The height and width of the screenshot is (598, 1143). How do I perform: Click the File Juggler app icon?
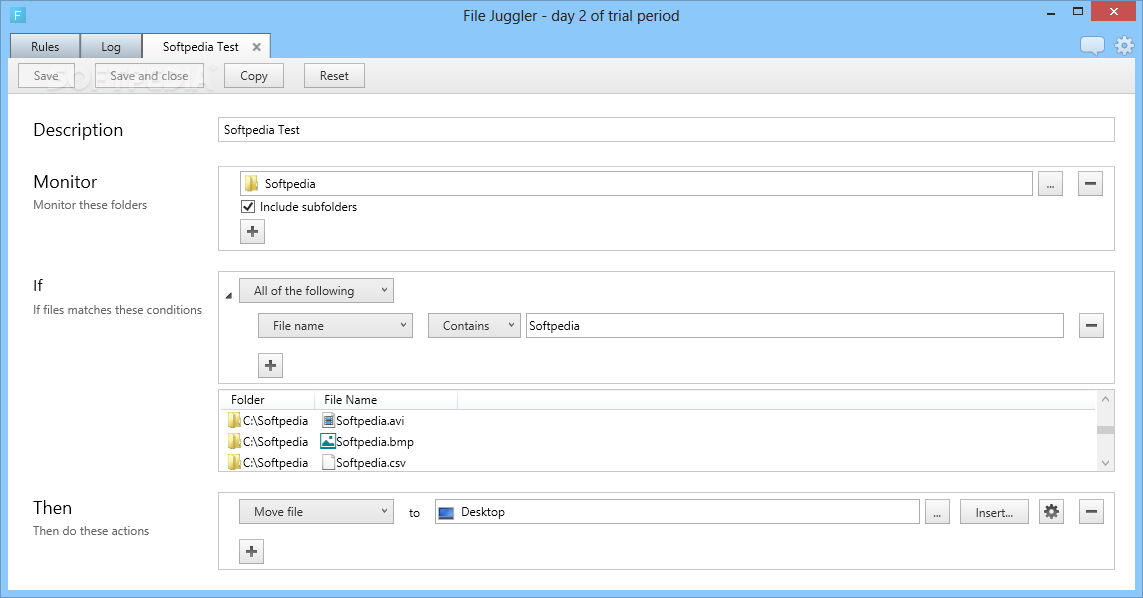click(x=18, y=15)
